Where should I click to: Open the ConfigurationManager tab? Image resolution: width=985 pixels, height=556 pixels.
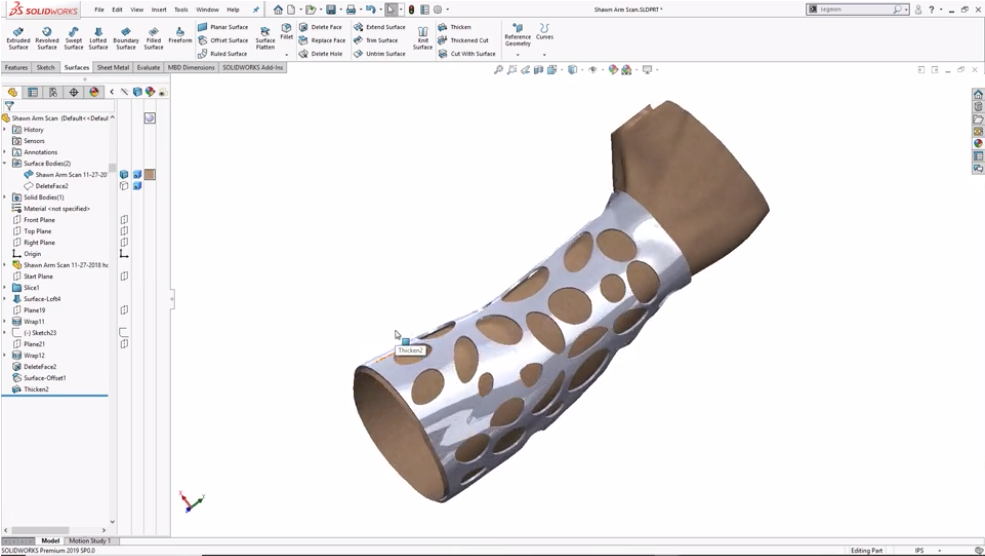[x=53, y=92]
